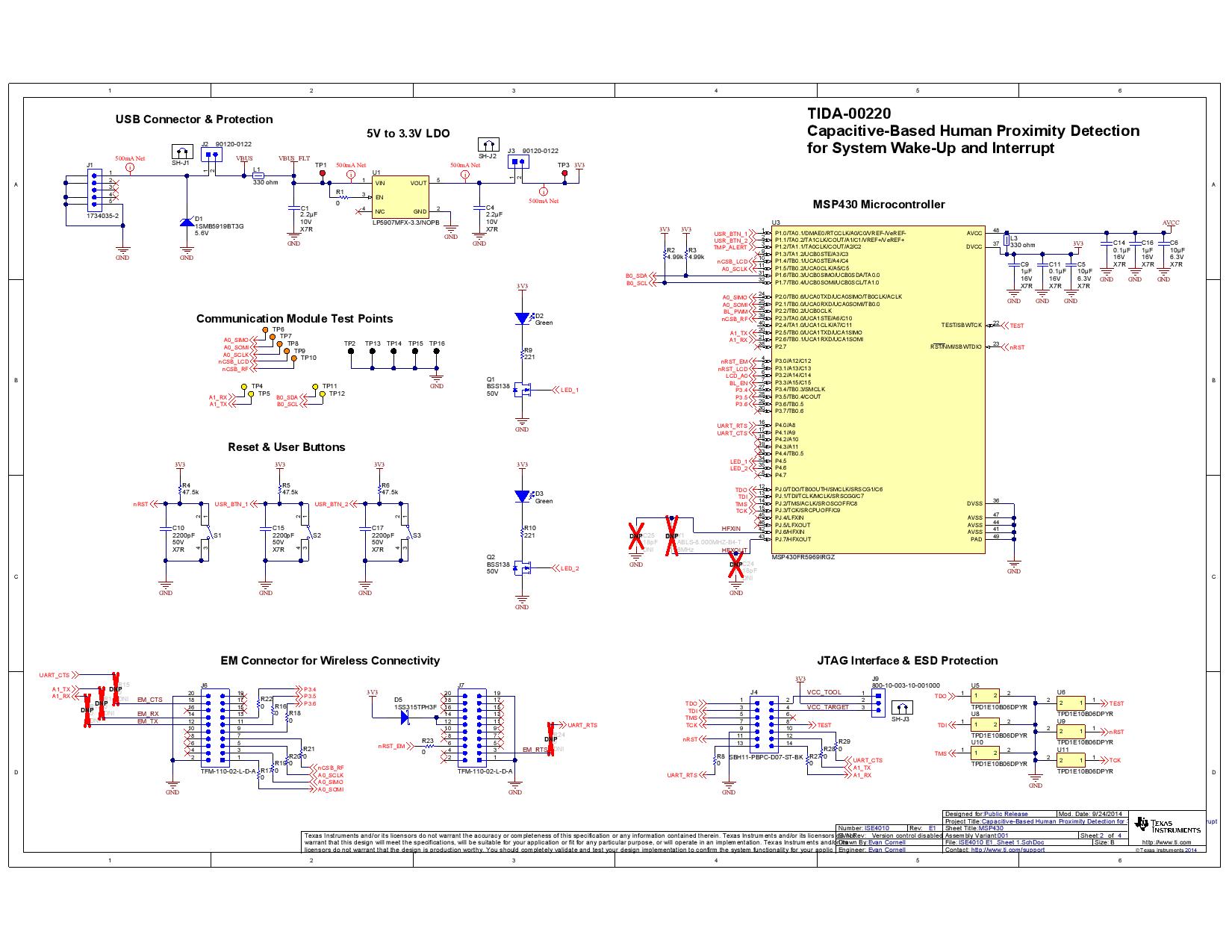Select the BSS138 MOSFET Q1 symbol
The height and width of the screenshot is (952, 1232).
click(x=523, y=388)
